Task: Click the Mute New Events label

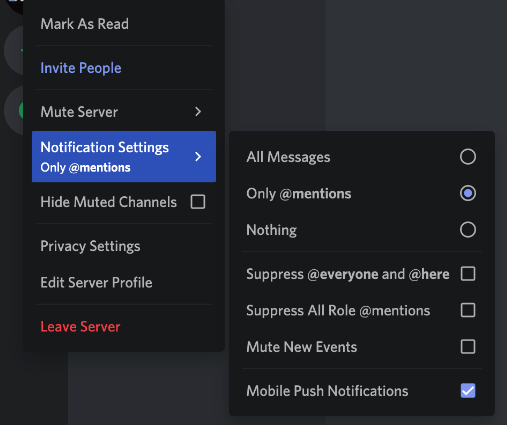Action: tap(302, 347)
